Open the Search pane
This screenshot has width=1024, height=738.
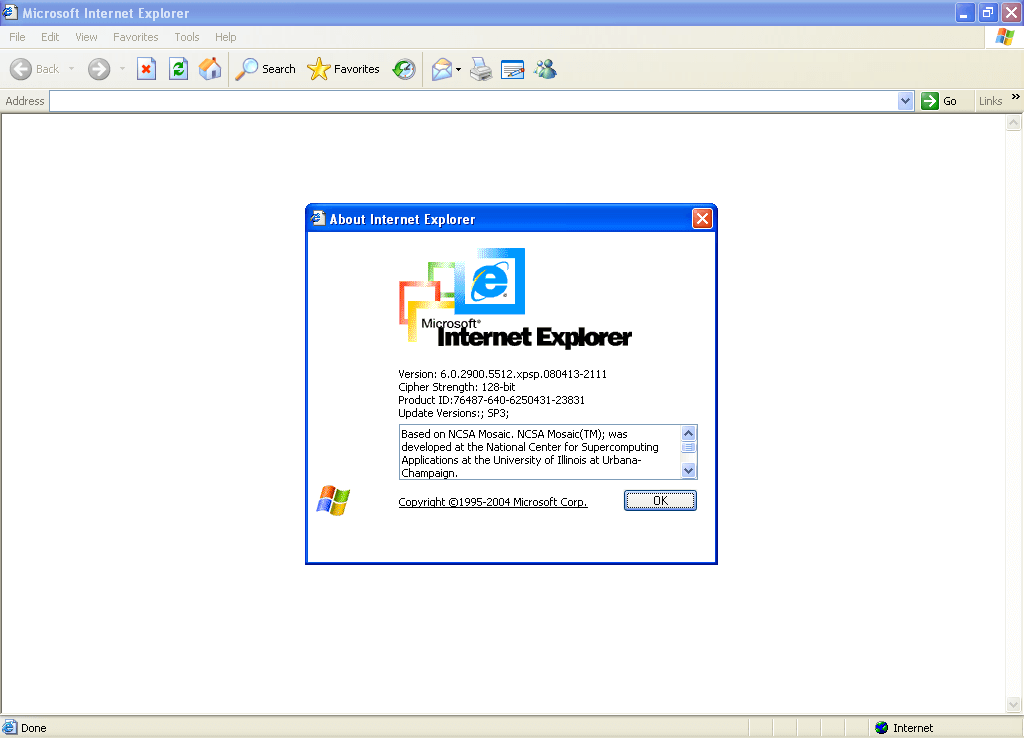(265, 68)
